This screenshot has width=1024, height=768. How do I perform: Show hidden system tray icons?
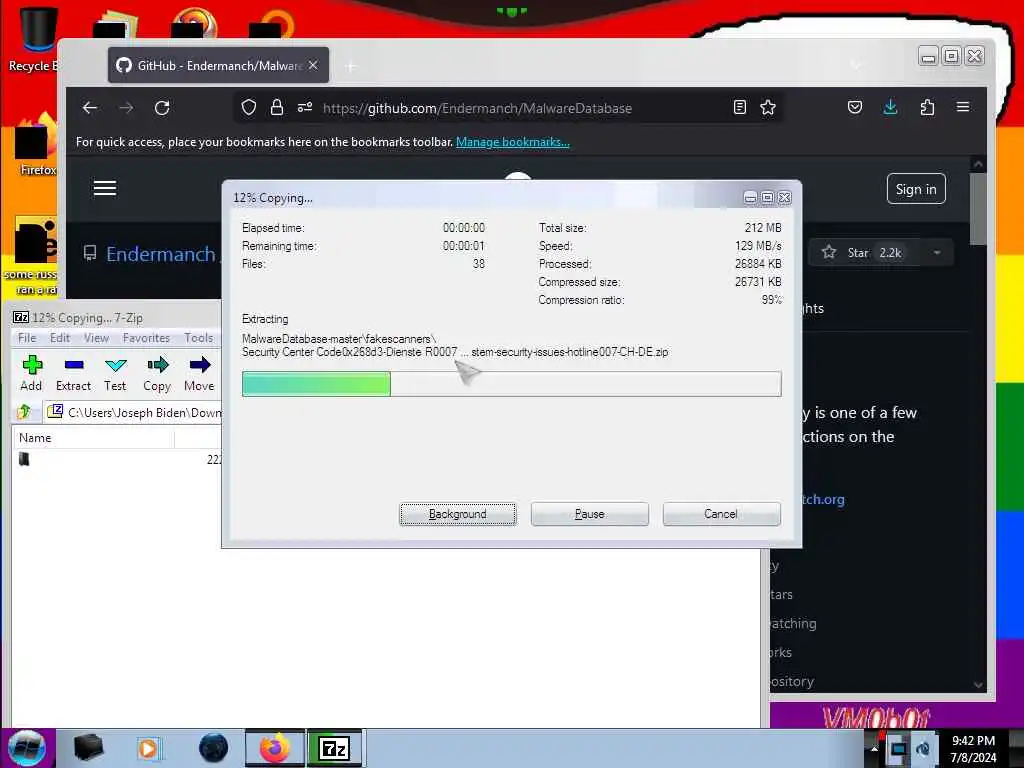[x=874, y=748]
